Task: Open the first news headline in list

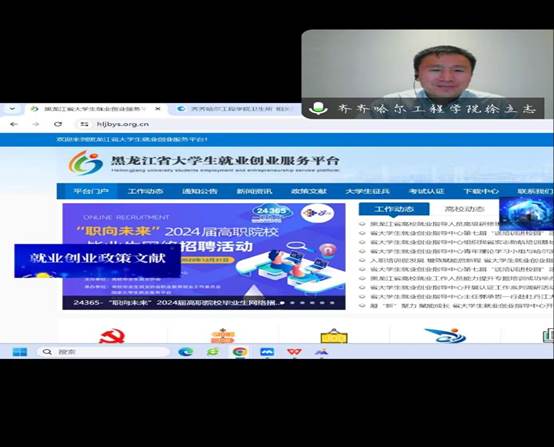Action: tap(435, 224)
